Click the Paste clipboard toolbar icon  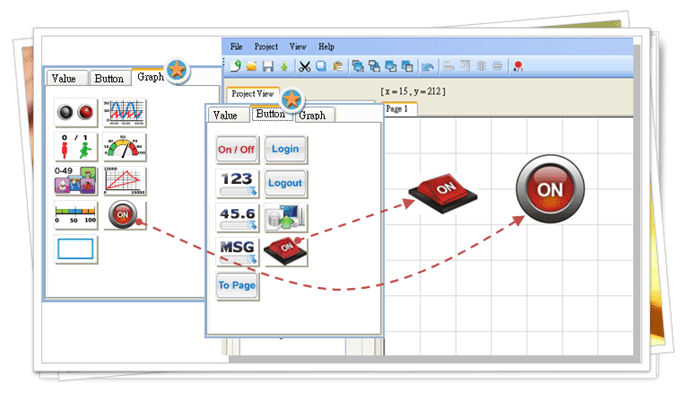pyautogui.click(x=338, y=66)
